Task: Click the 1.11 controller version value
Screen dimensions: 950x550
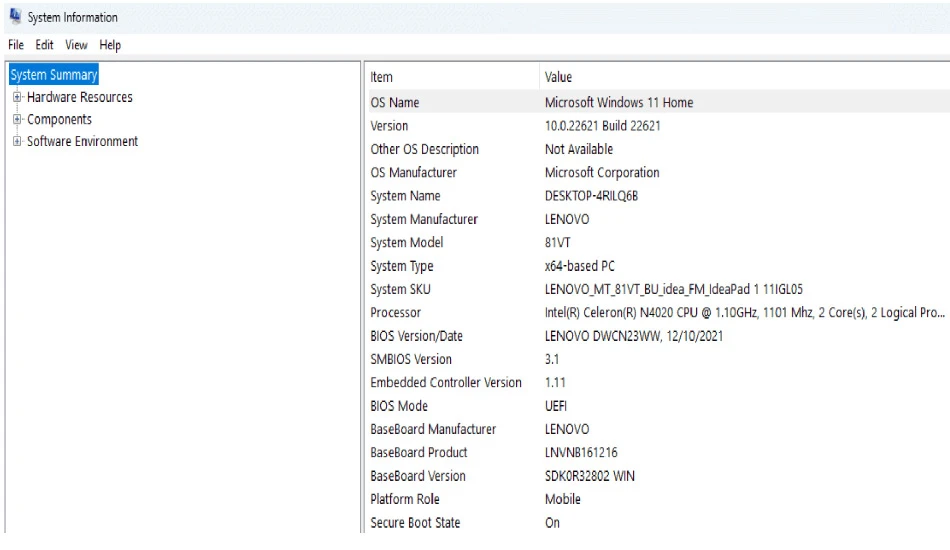Action: 555,382
